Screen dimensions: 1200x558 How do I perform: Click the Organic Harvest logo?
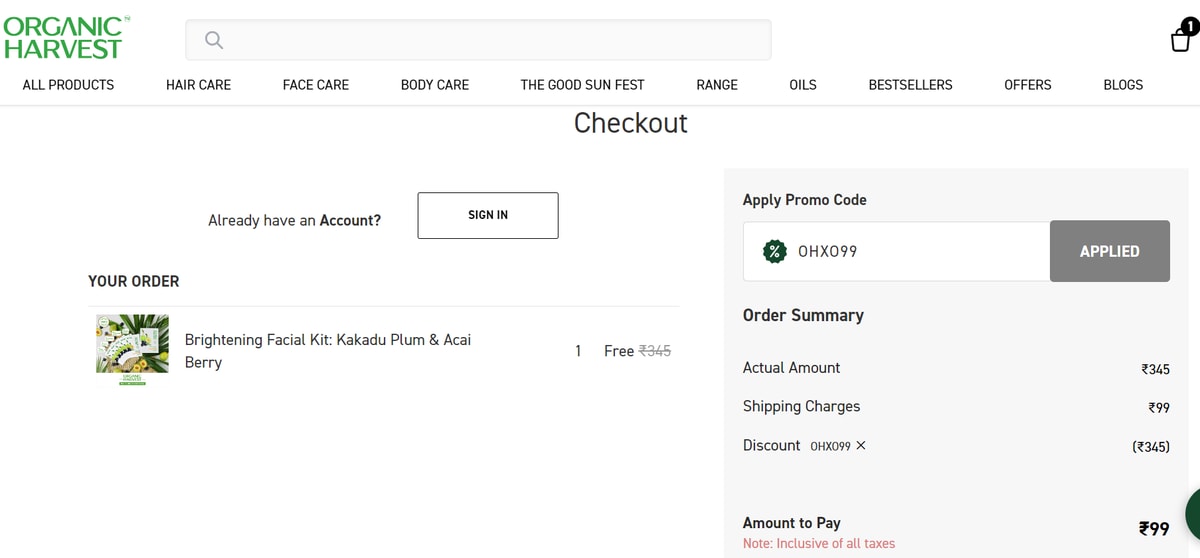[x=64, y=38]
